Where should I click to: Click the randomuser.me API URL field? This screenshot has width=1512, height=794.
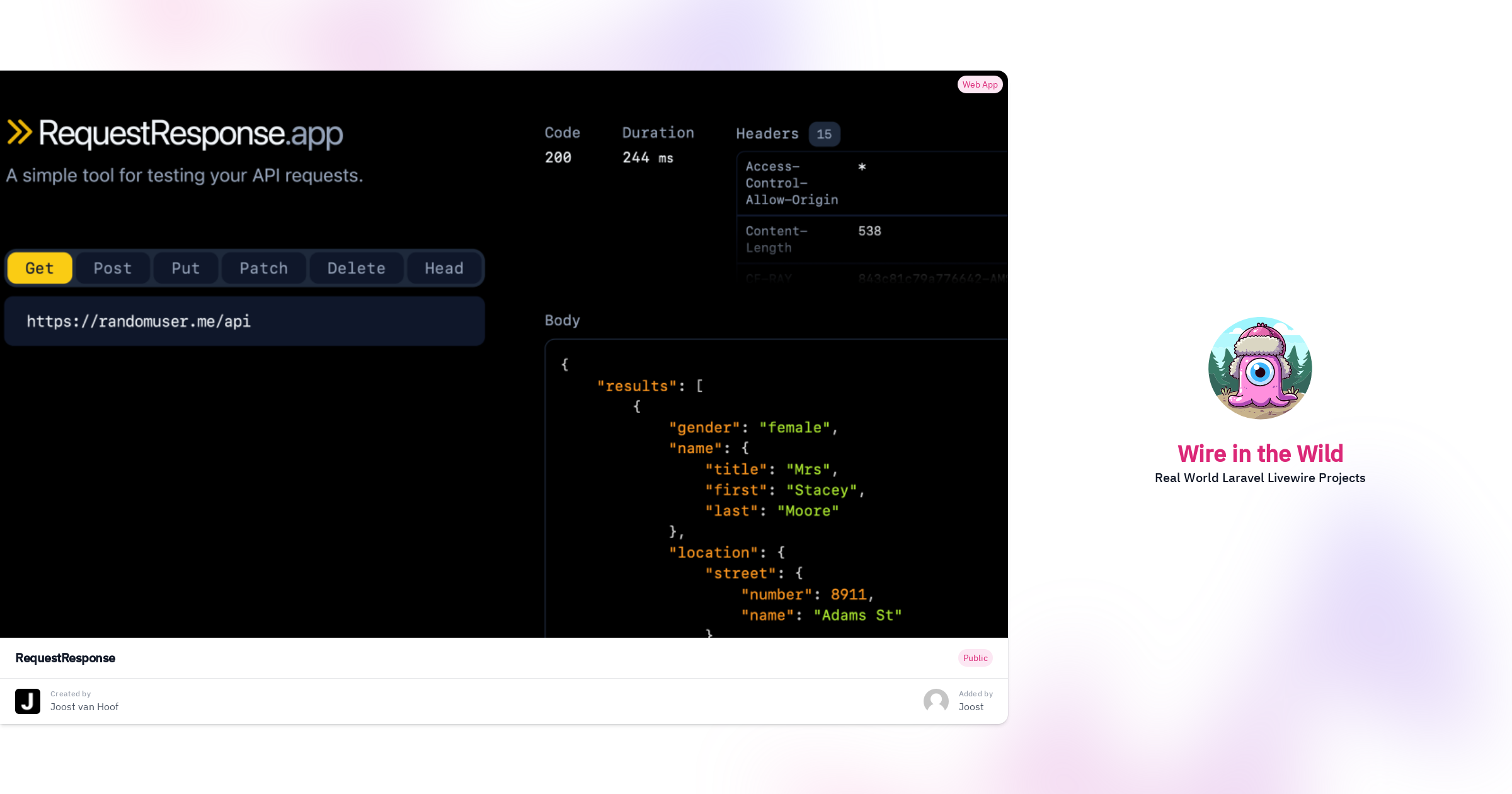[x=244, y=321]
